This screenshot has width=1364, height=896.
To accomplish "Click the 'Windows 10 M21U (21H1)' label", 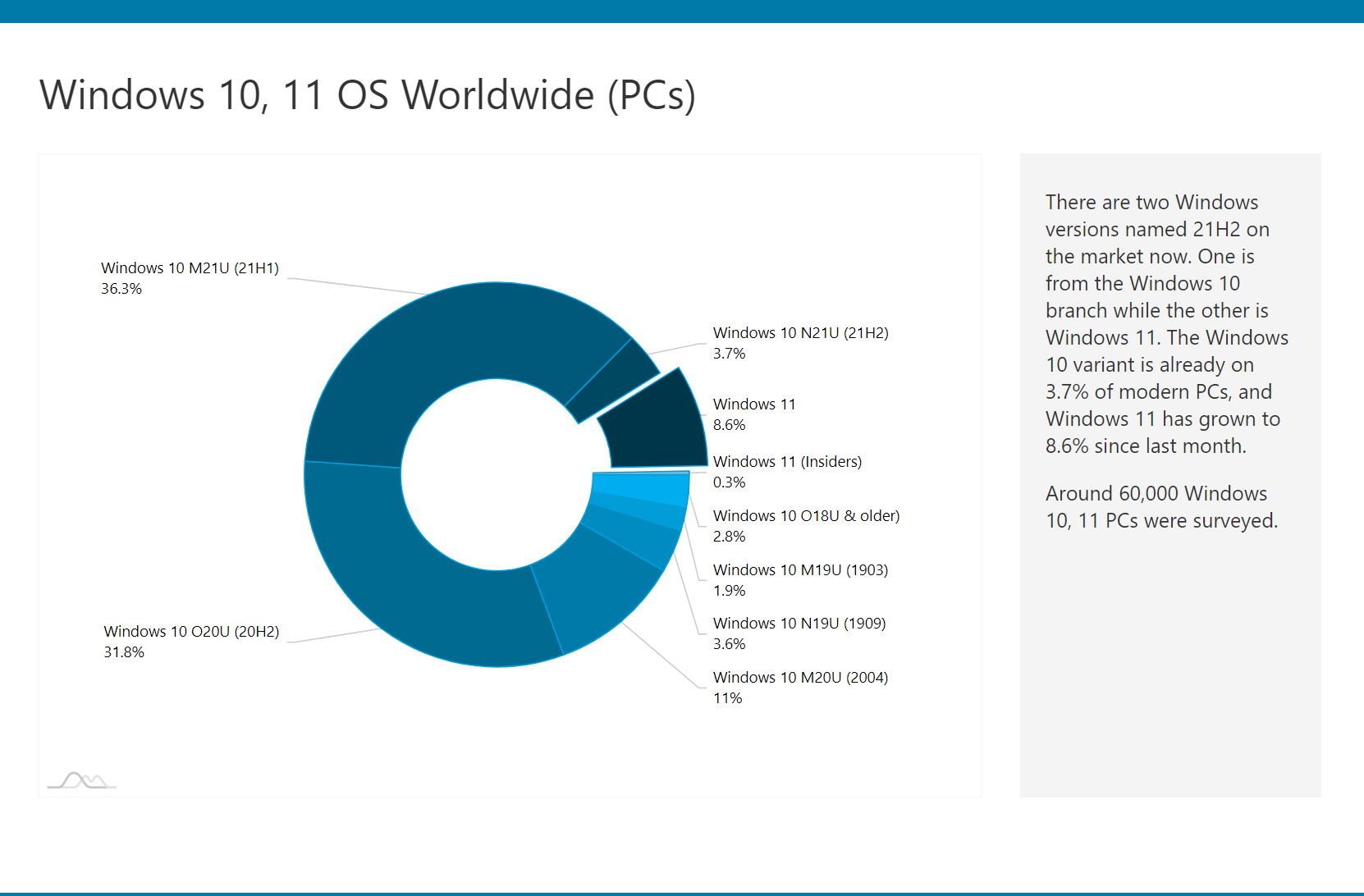I will click(x=190, y=268).
